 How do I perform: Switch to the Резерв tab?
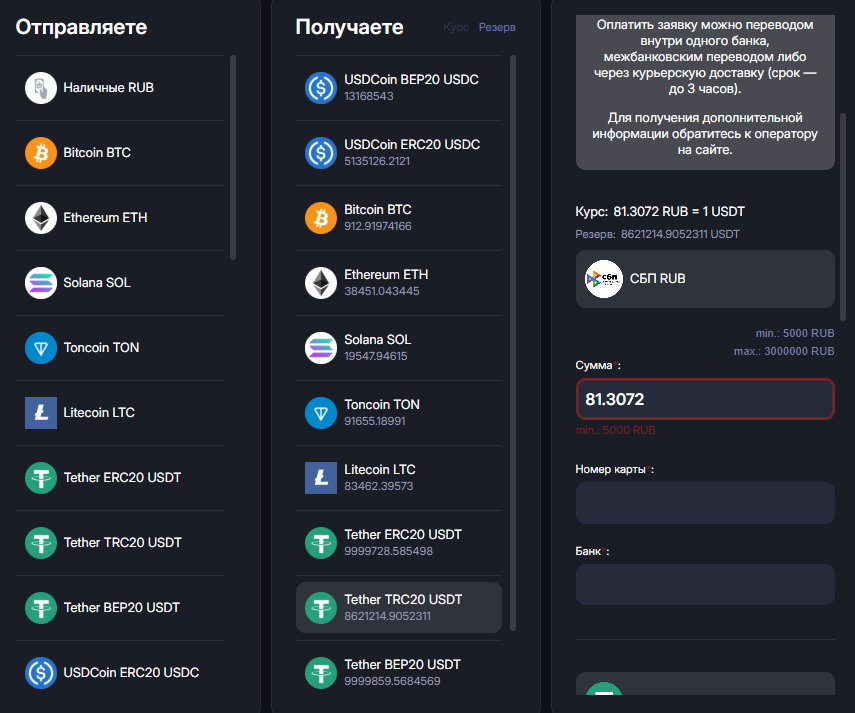coord(497,28)
